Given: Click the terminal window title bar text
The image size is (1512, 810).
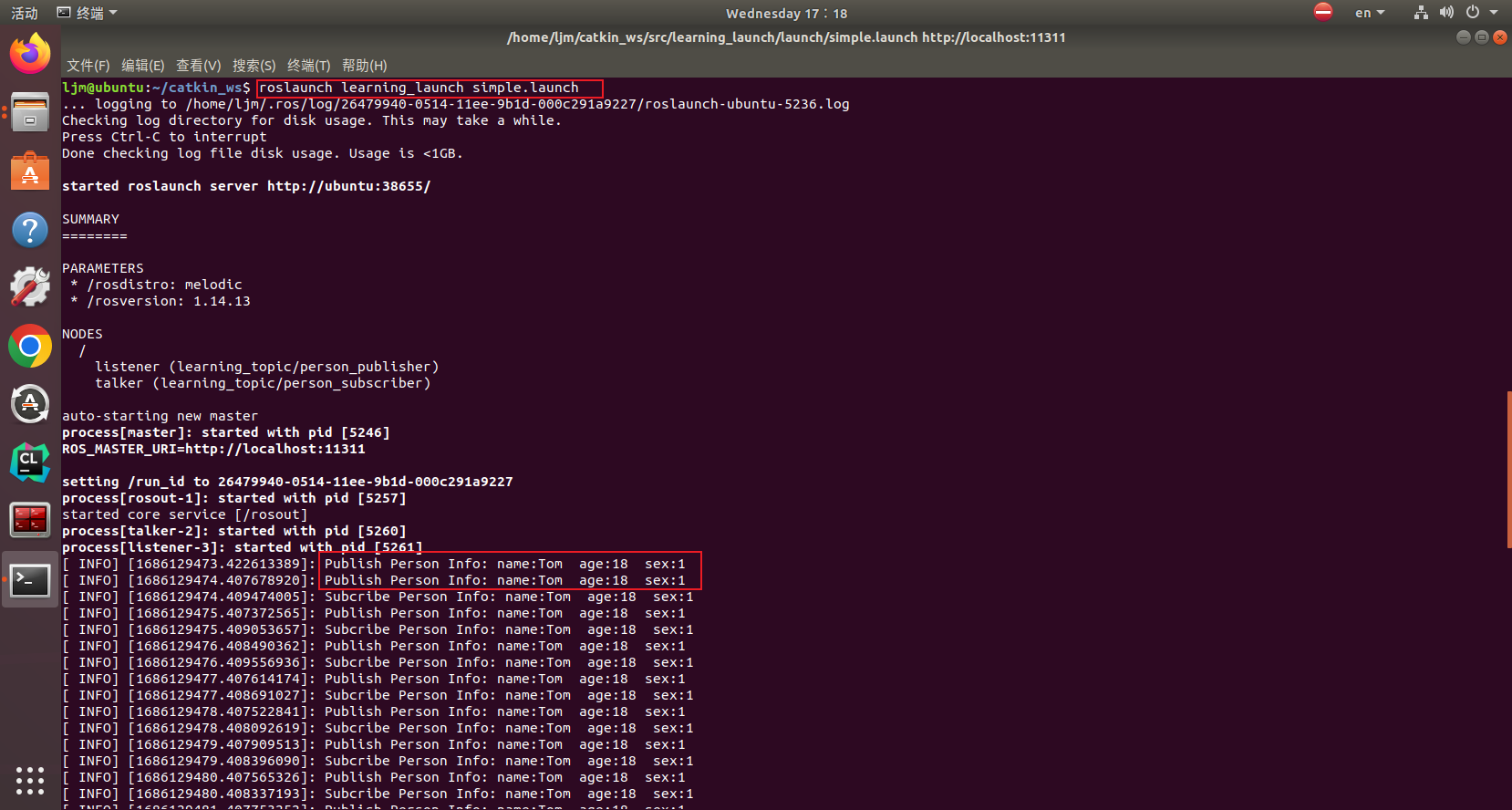Looking at the screenshot, I should [786, 37].
